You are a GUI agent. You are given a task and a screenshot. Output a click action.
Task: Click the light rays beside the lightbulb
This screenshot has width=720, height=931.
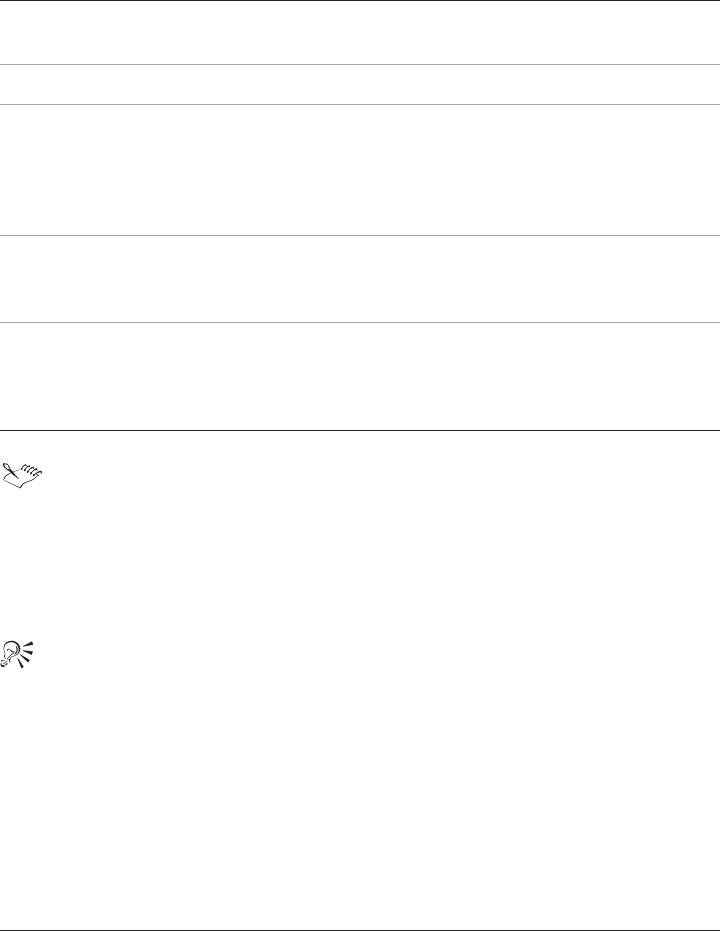tap(26, 654)
